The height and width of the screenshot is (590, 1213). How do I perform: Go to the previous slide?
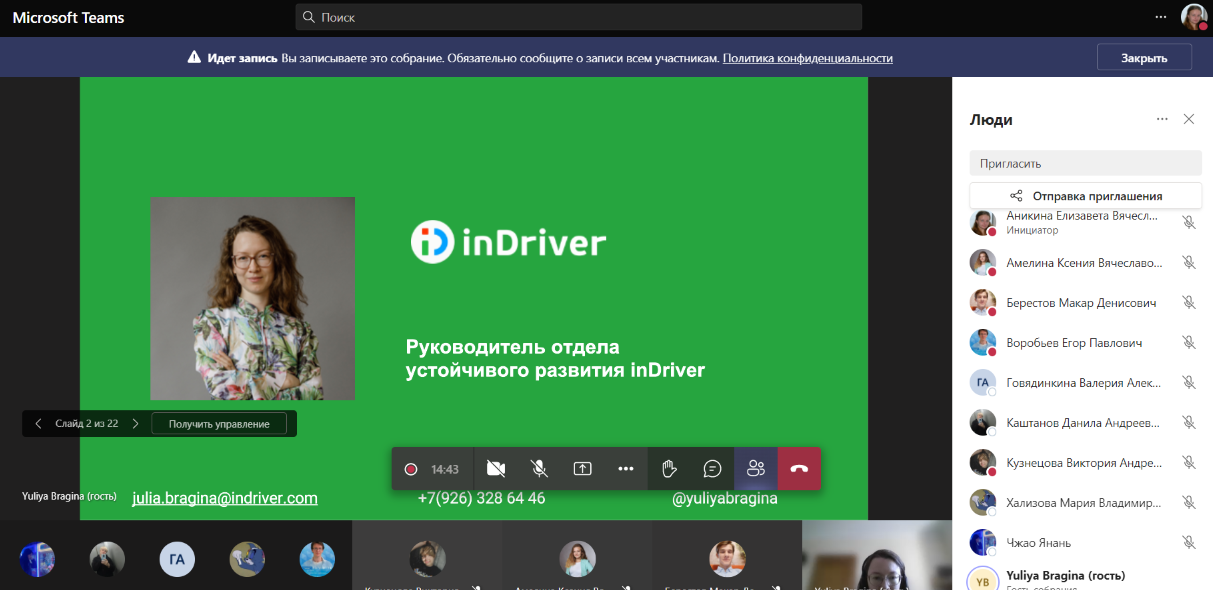click(38, 424)
